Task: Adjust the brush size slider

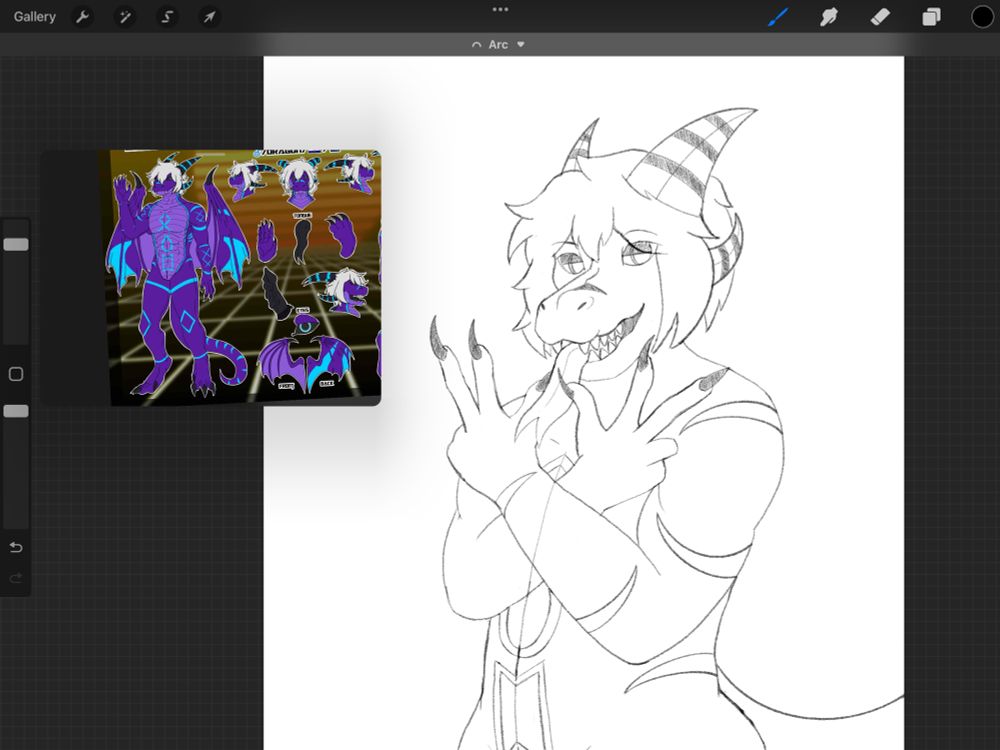Action: [16, 244]
